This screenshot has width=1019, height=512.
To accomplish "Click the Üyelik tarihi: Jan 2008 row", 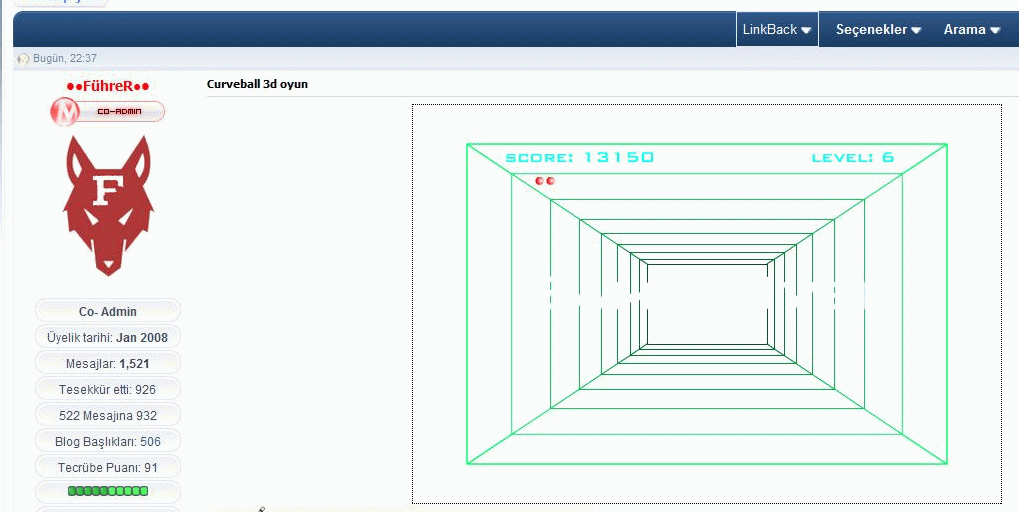I will pyautogui.click(x=107, y=338).
